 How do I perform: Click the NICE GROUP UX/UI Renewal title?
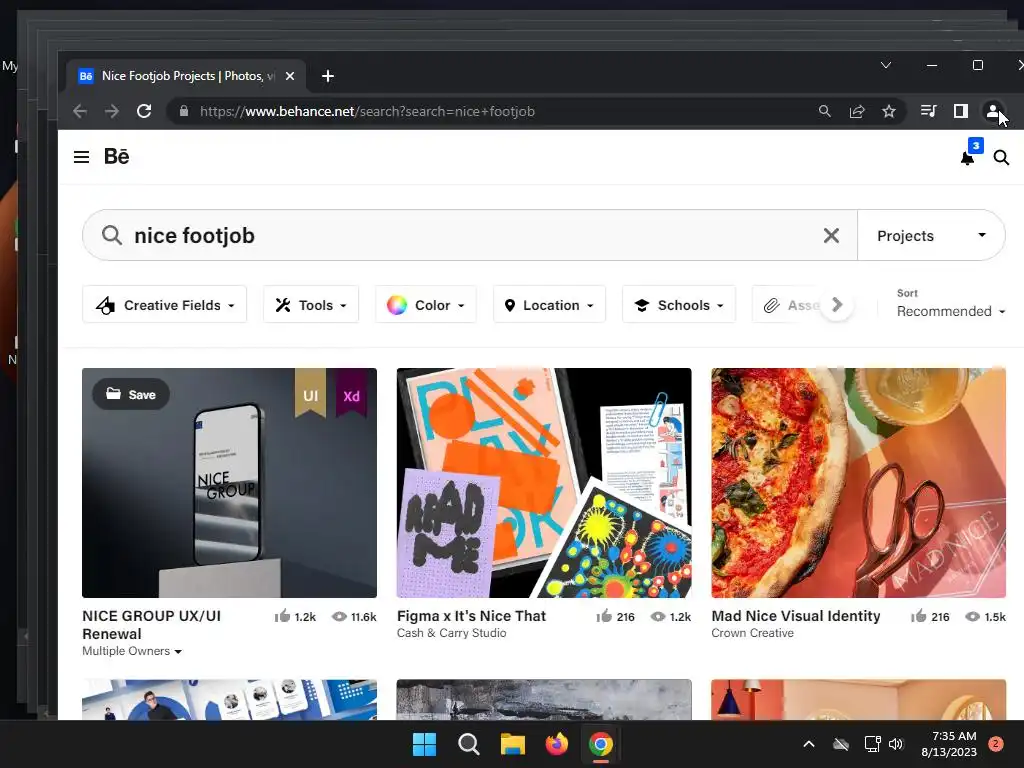[152, 625]
